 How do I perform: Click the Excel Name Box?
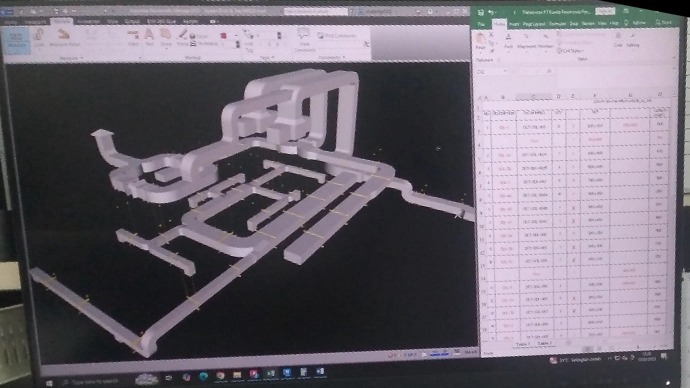point(492,71)
